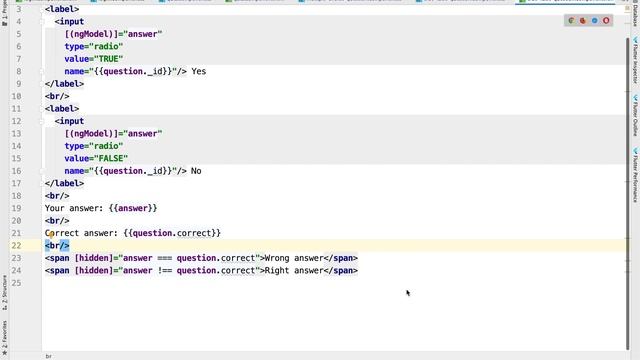Screen dimensions: 640x360
Task: Click closing </label> tag on line 9
Action: click(64, 84)
